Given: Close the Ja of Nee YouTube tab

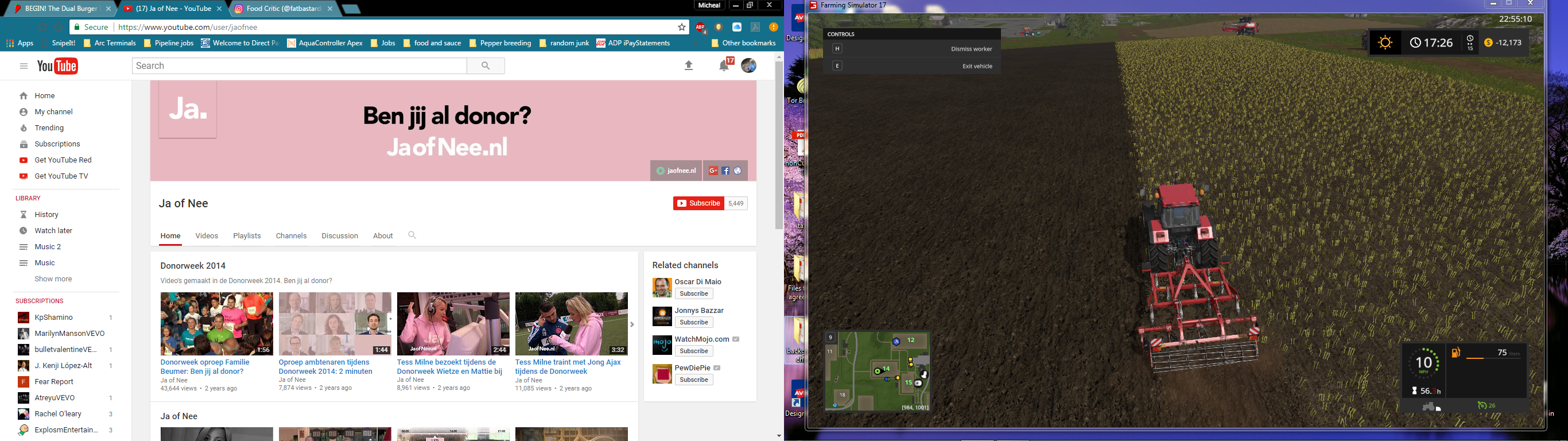Looking at the screenshot, I should (220, 9).
